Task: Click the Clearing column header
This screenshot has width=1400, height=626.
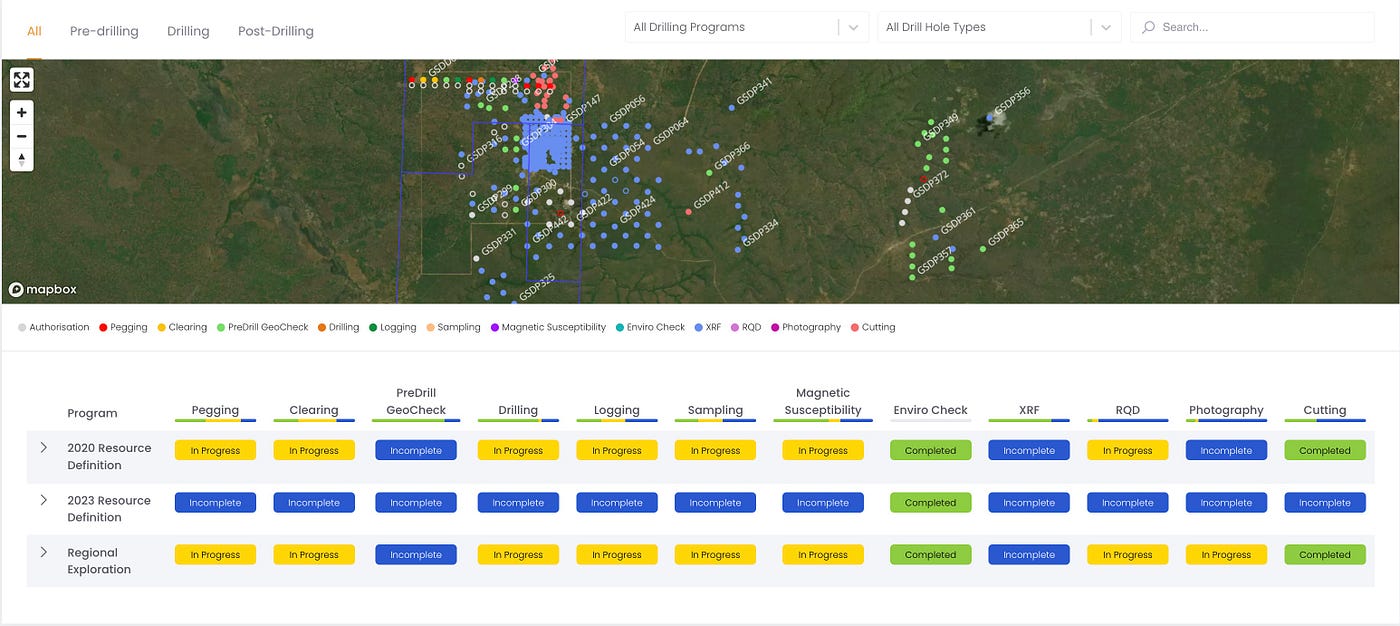Action: coord(314,410)
